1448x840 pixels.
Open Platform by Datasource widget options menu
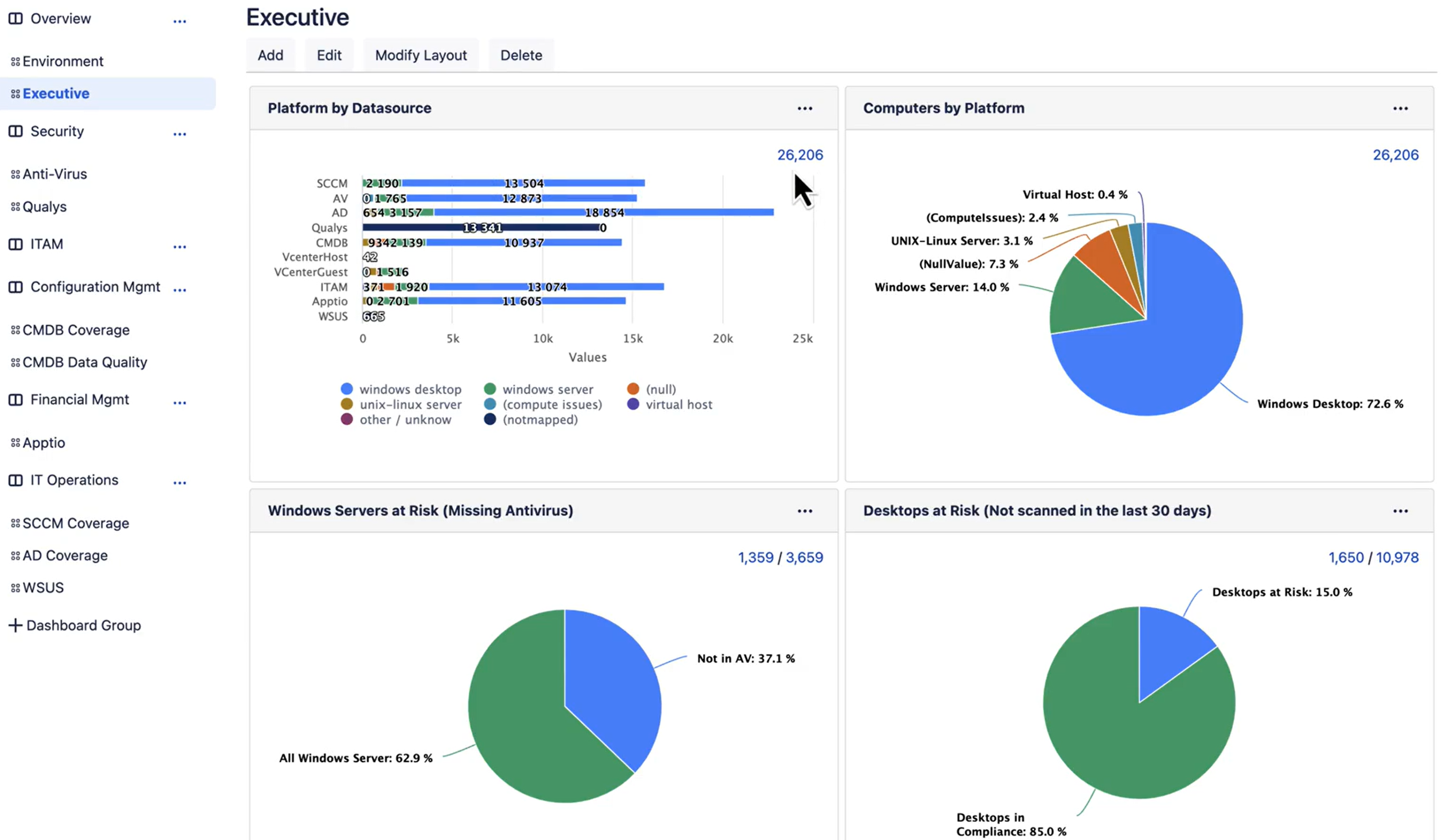click(805, 109)
